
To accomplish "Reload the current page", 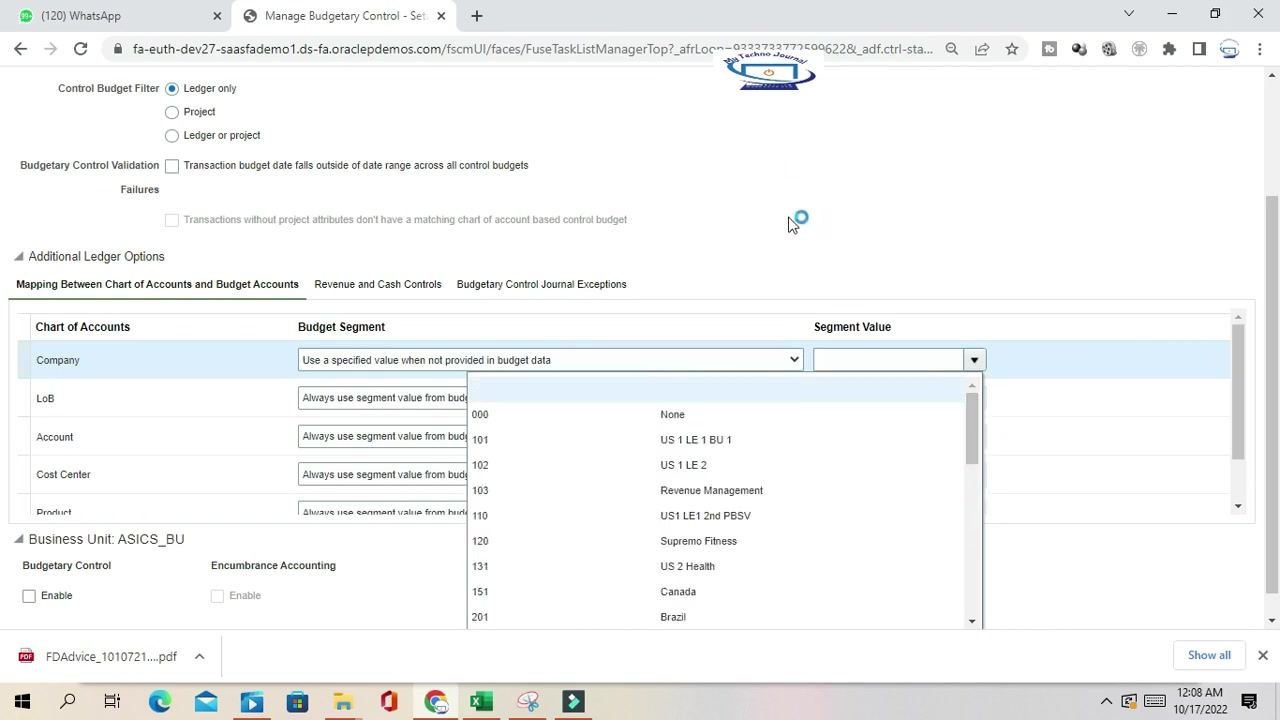I will (81, 48).
